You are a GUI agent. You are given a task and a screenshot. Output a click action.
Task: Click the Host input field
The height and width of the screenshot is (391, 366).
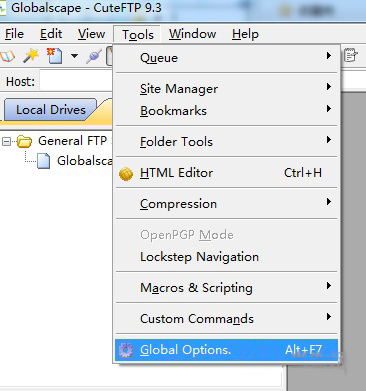pyautogui.click(x=76, y=81)
